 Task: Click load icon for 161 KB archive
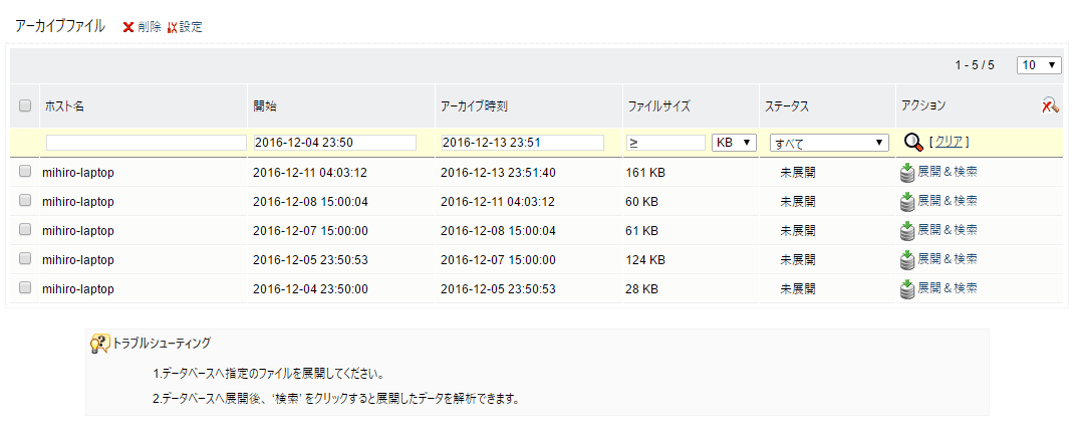[x=907, y=173]
